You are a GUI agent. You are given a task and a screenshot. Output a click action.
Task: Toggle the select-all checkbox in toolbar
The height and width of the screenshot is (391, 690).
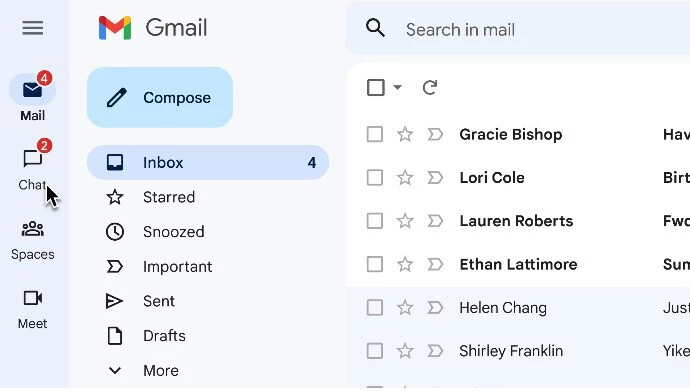pos(376,88)
